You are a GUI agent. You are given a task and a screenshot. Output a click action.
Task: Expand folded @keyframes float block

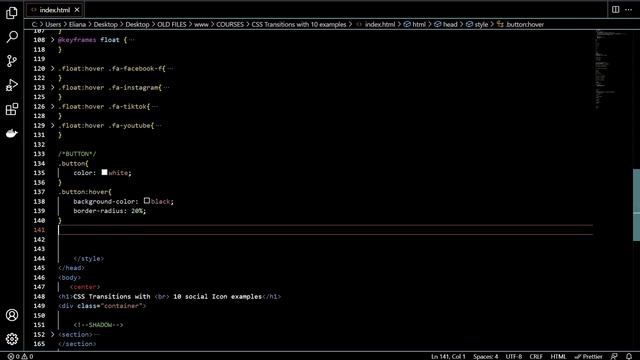53,40
